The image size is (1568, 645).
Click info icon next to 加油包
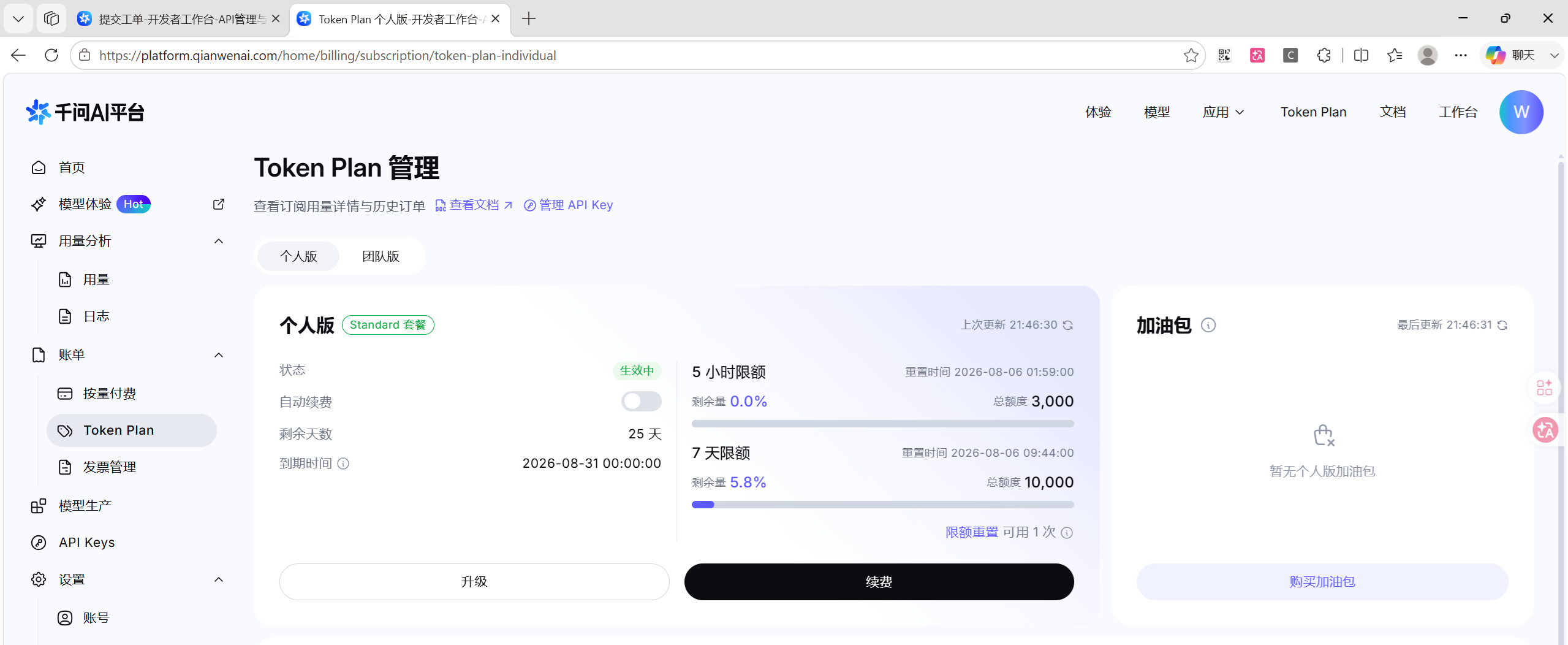click(1208, 325)
